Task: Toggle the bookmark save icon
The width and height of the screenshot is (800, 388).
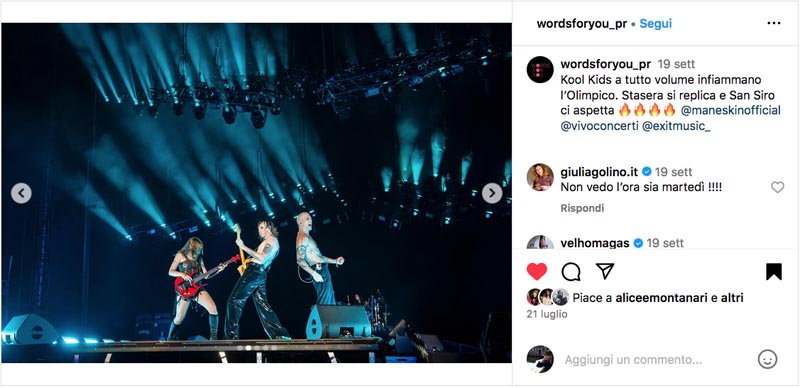Action: click(x=773, y=272)
